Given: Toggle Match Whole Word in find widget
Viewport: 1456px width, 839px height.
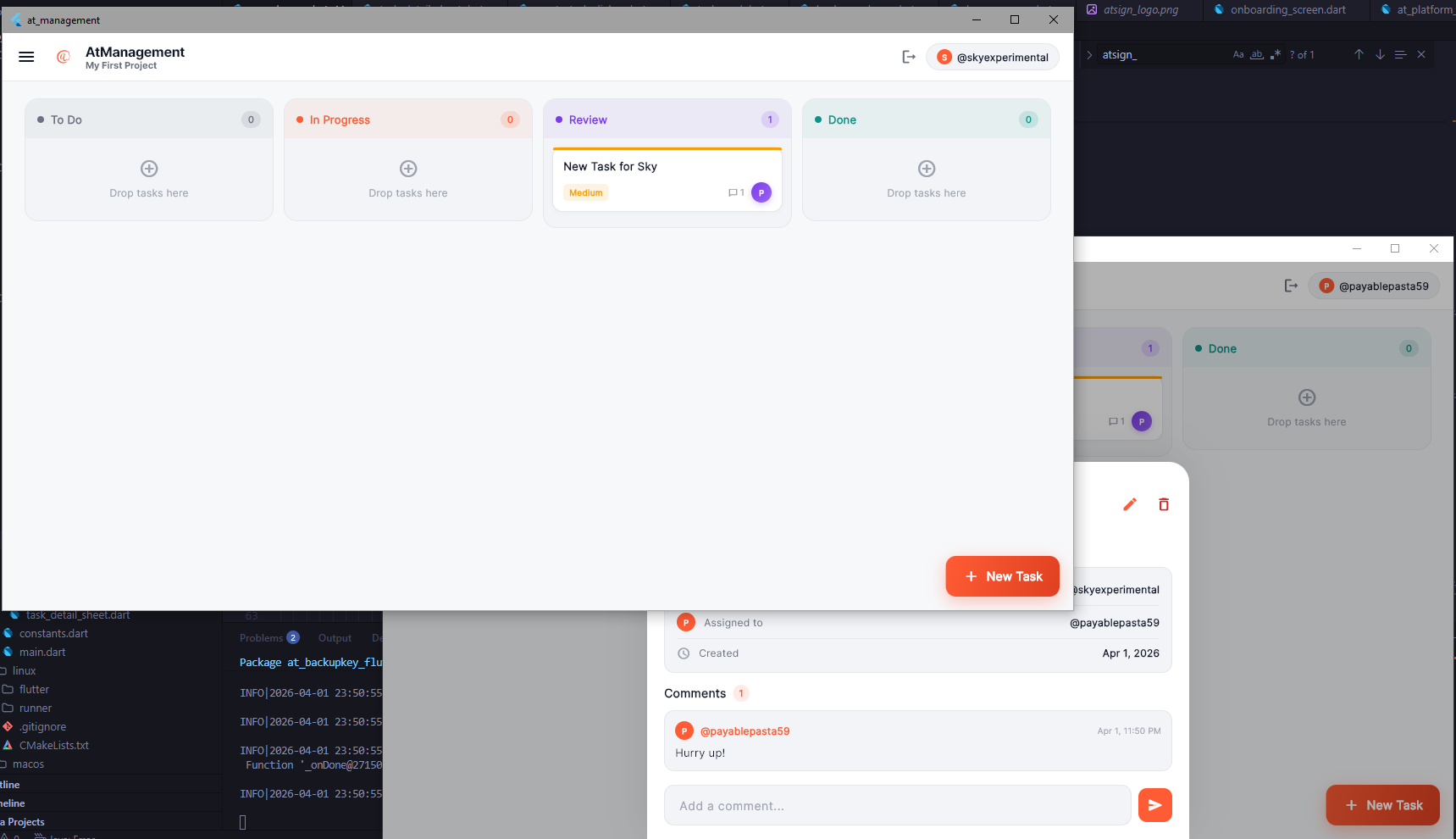Looking at the screenshot, I should point(1257,54).
